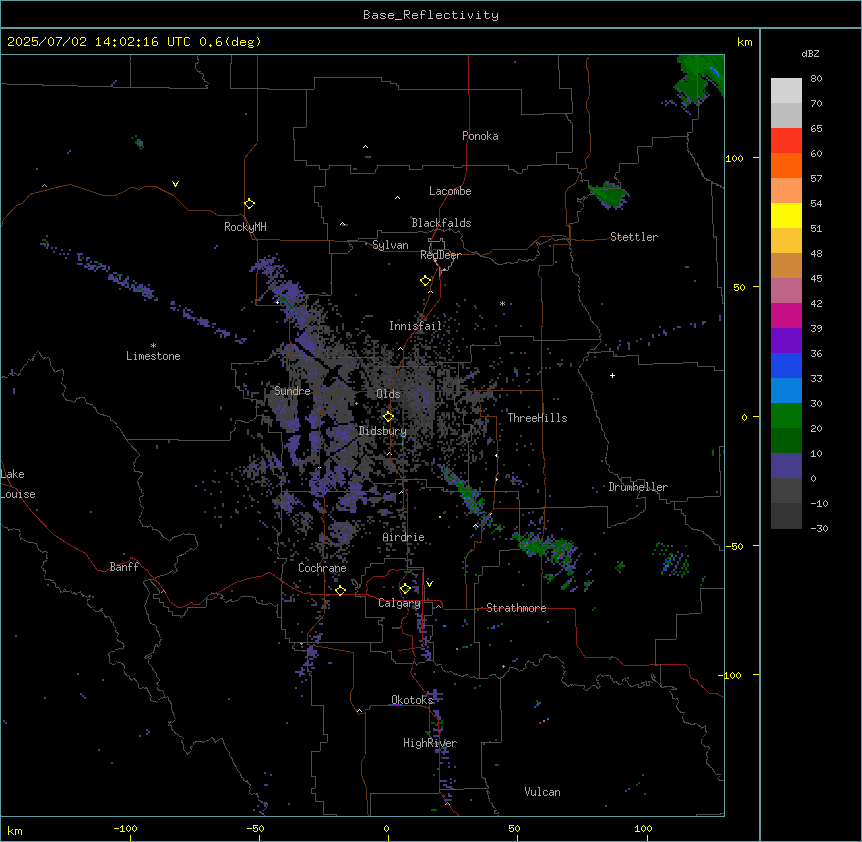Select the violet 36-39 dBZ legend swatch
Viewport: 862px width, 842px height.
coord(786,341)
